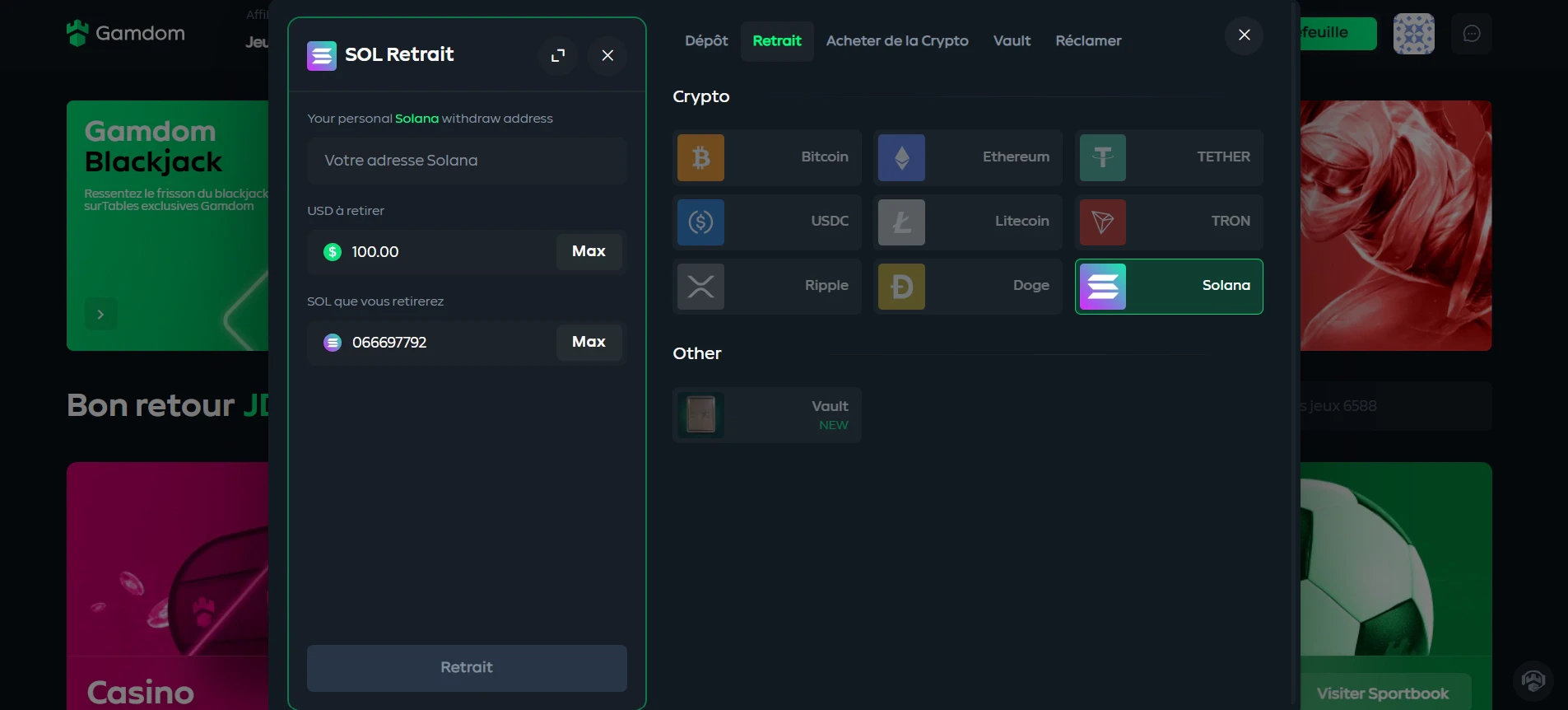Click Max for SOL amount
The height and width of the screenshot is (710, 1568).
pyautogui.click(x=589, y=342)
